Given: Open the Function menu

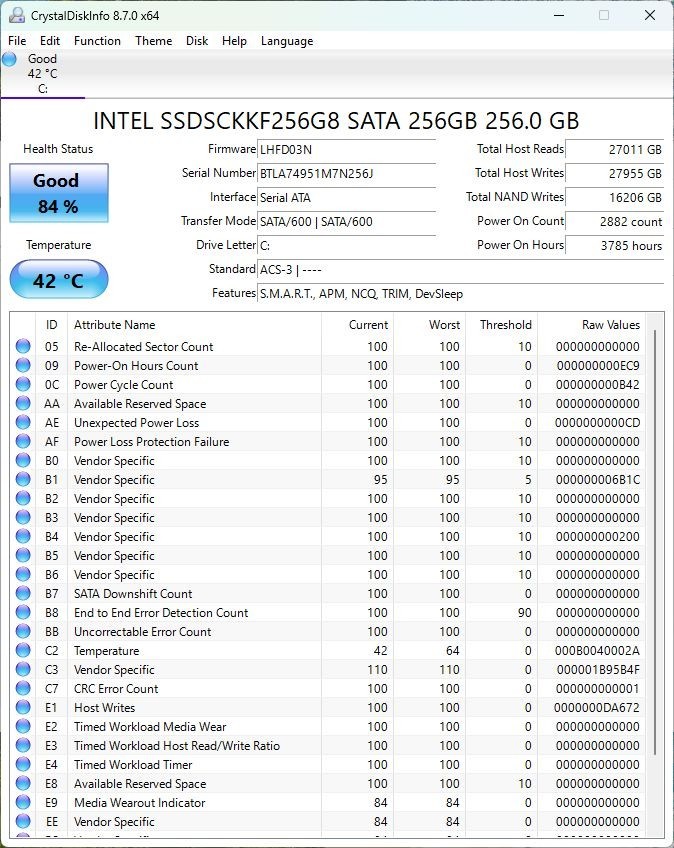Looking at the screenshot, I should pos(97,41).
